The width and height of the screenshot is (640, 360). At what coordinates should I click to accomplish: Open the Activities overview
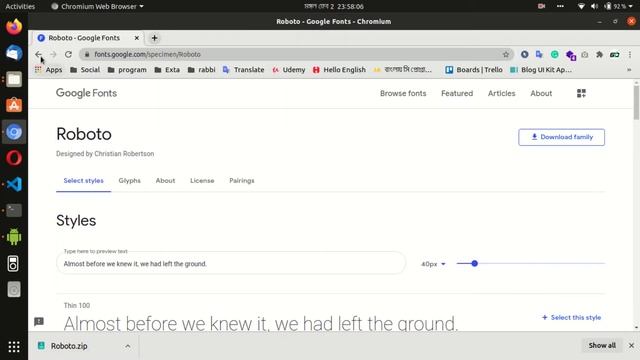(x=20, y=7)
